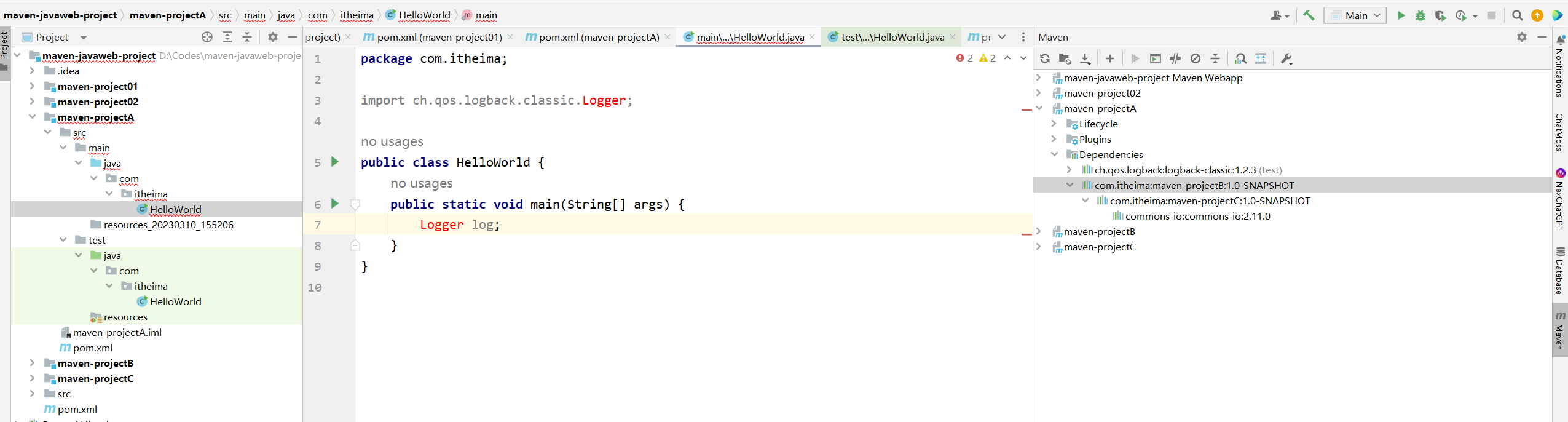Go to previous highlighted error arrow

click(1007, 58)
